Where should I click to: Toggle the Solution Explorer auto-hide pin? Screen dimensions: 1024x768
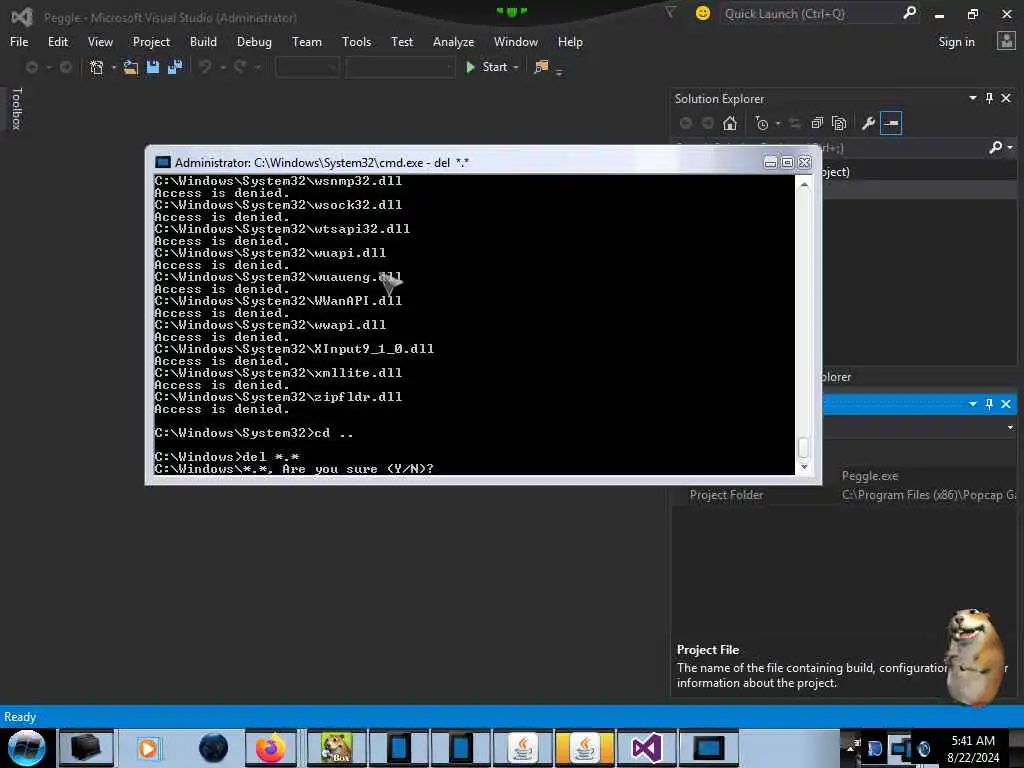click(x=989, y=98)
